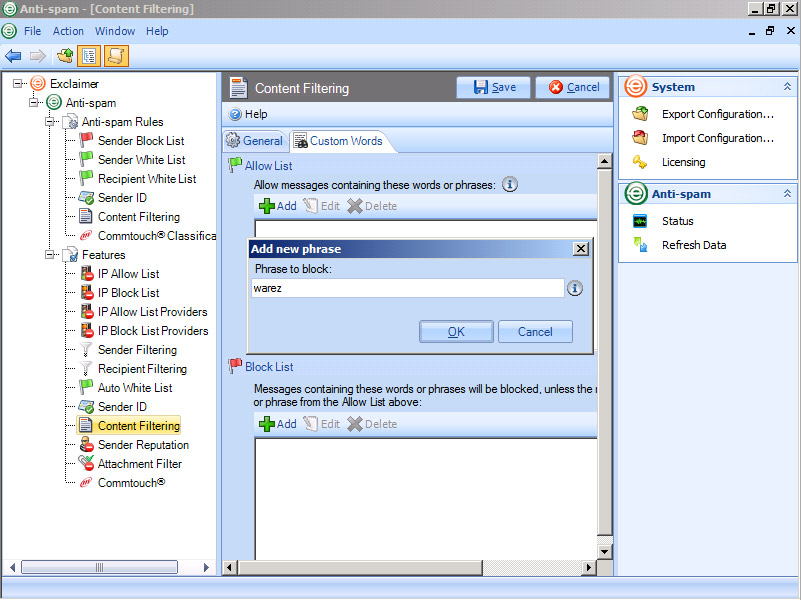
Task: Open the Content Filtering Help link
Action: 248,114
